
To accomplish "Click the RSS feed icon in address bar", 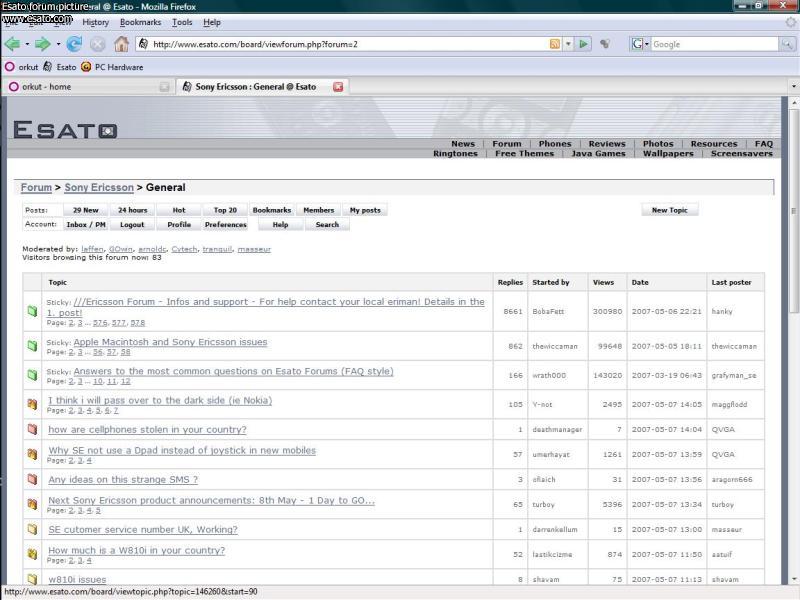I will coord(555,44).
